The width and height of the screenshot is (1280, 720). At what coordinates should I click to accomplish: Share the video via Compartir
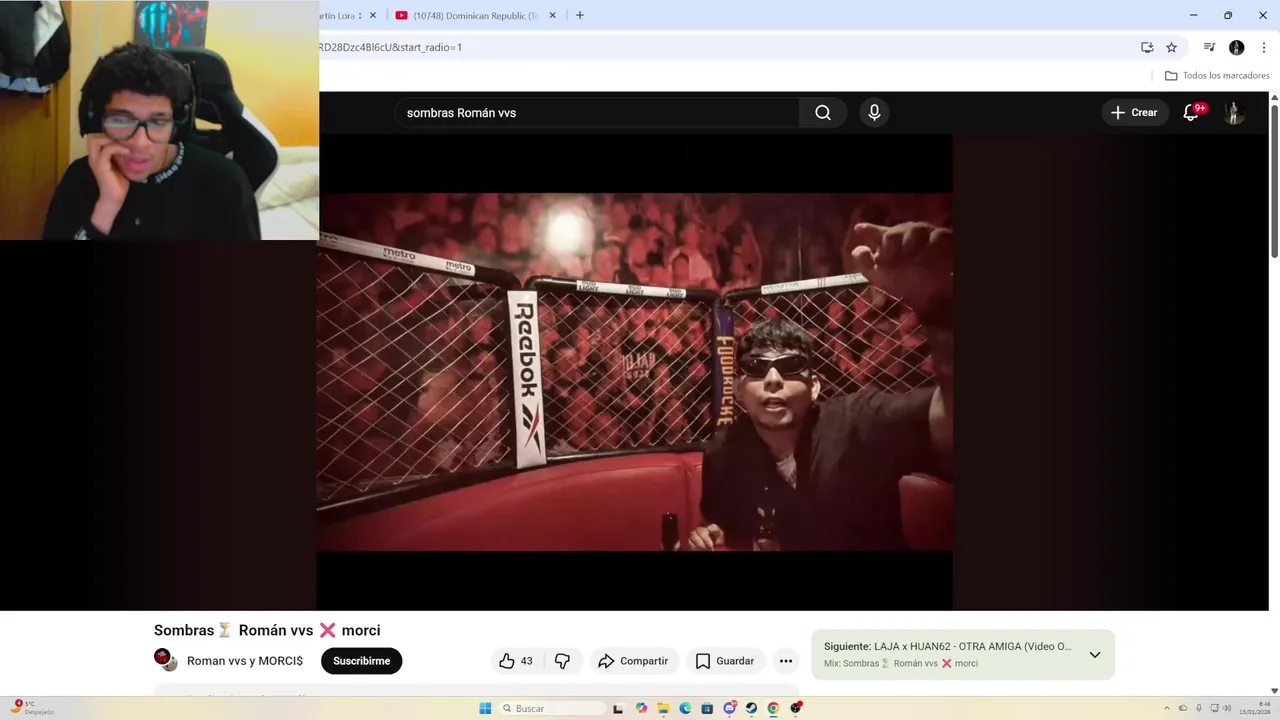pos(633,661)
